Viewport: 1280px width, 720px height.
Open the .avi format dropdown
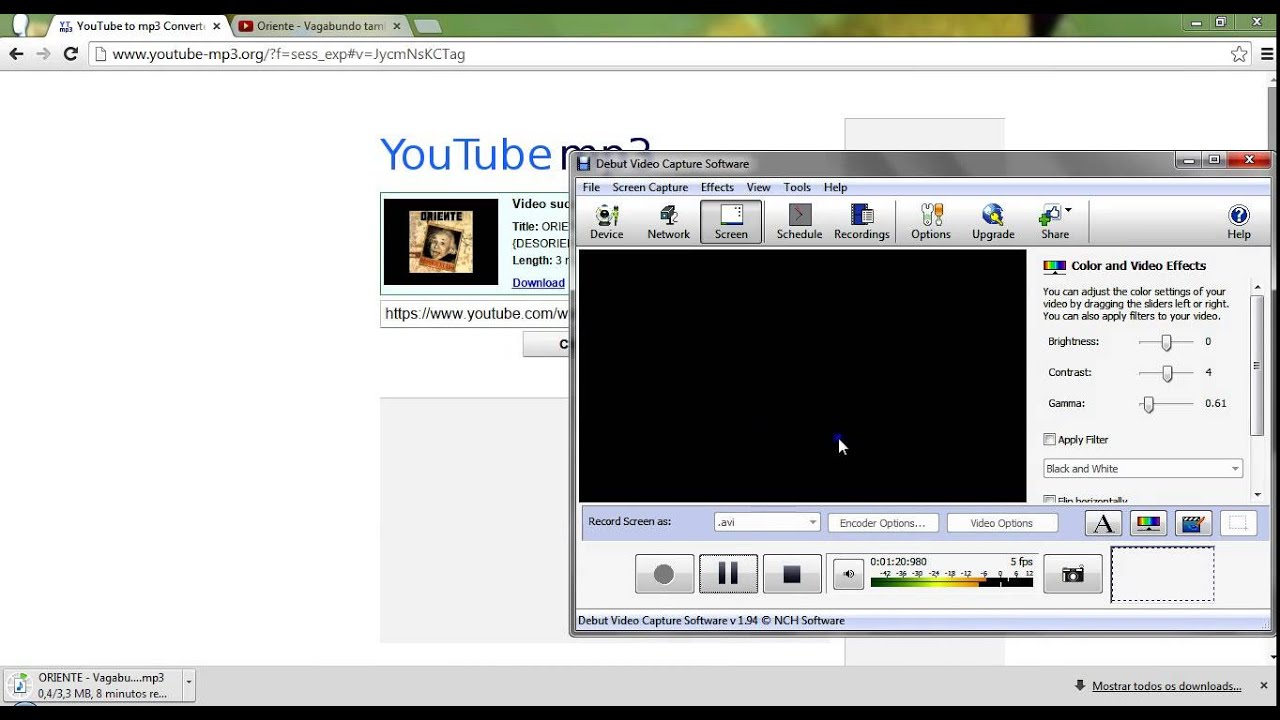767,522
